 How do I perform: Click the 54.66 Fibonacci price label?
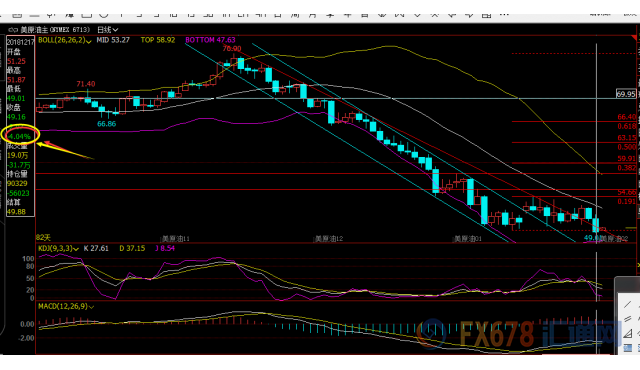click(627, 192)
